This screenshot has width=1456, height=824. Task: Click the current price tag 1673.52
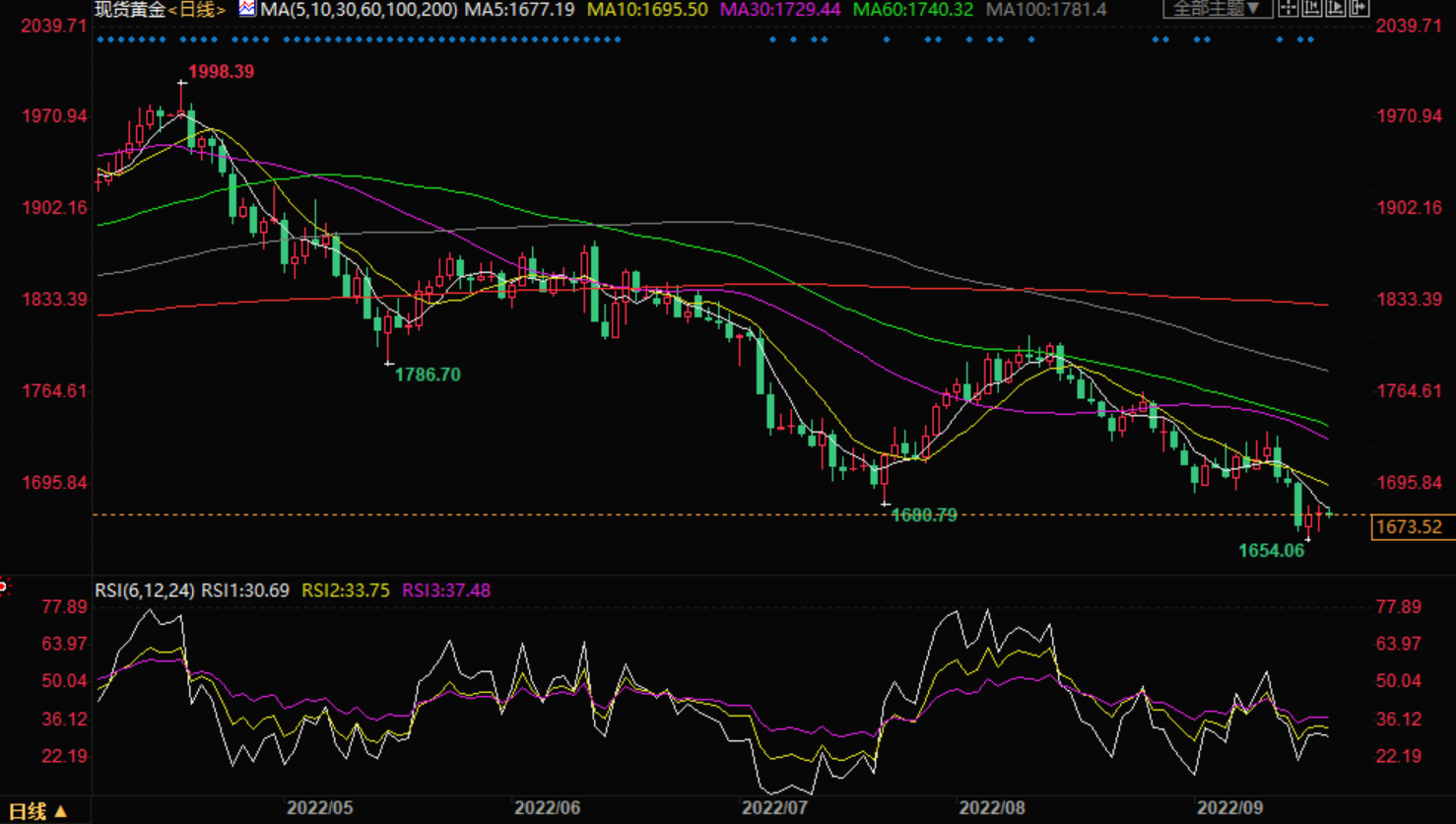click(x=1409, y=527)
